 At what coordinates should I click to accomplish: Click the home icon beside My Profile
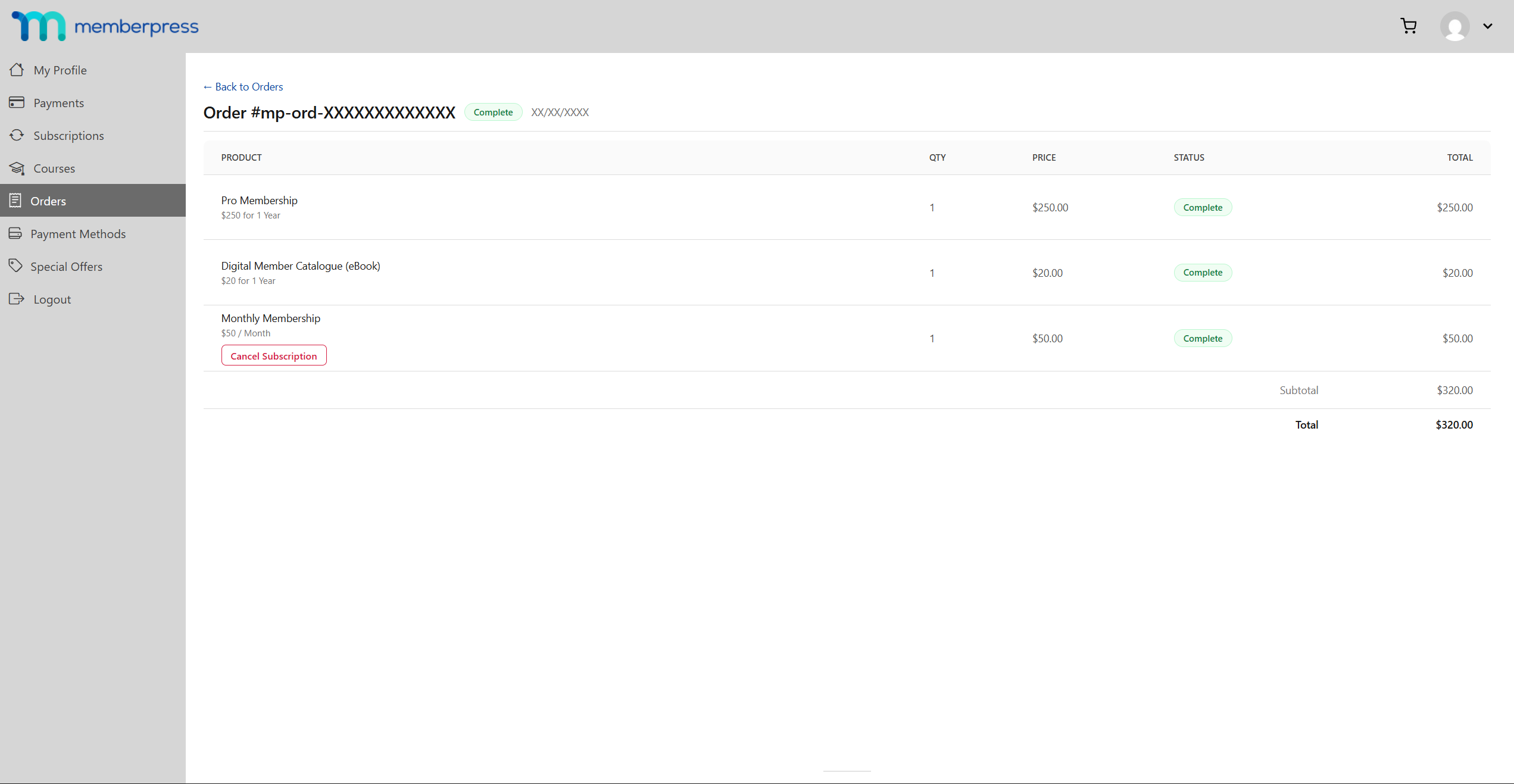pyautogui.click(x=17, y=70)
